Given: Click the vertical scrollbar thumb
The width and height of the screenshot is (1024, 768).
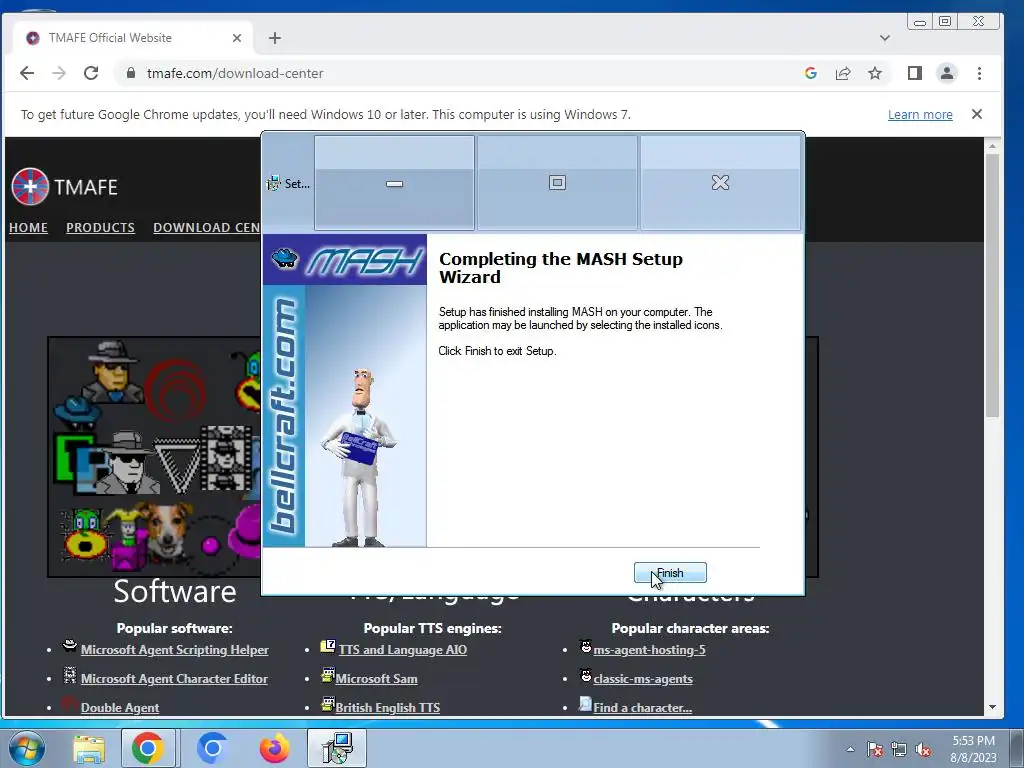Looking at the screenshot, I should click(992, 285).
